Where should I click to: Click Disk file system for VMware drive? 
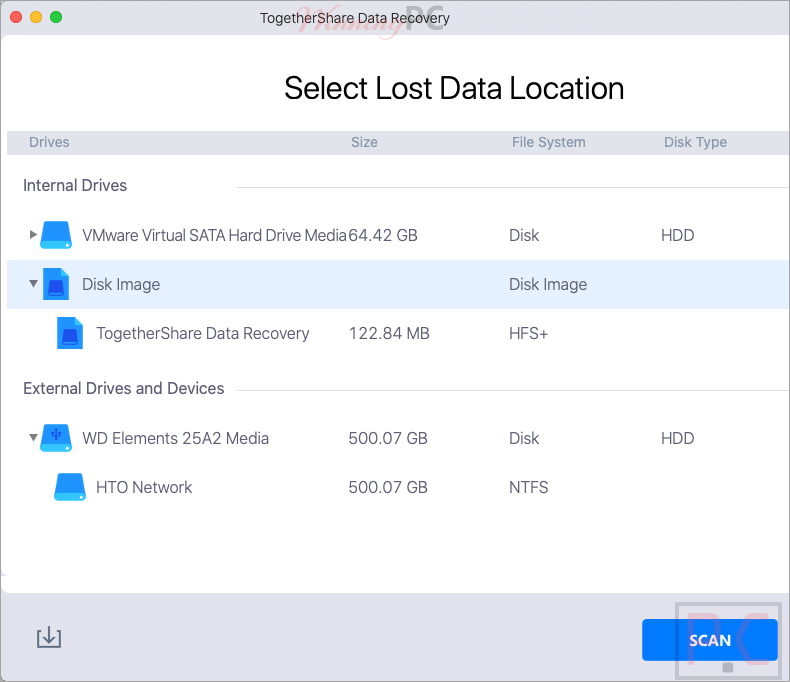524,235
